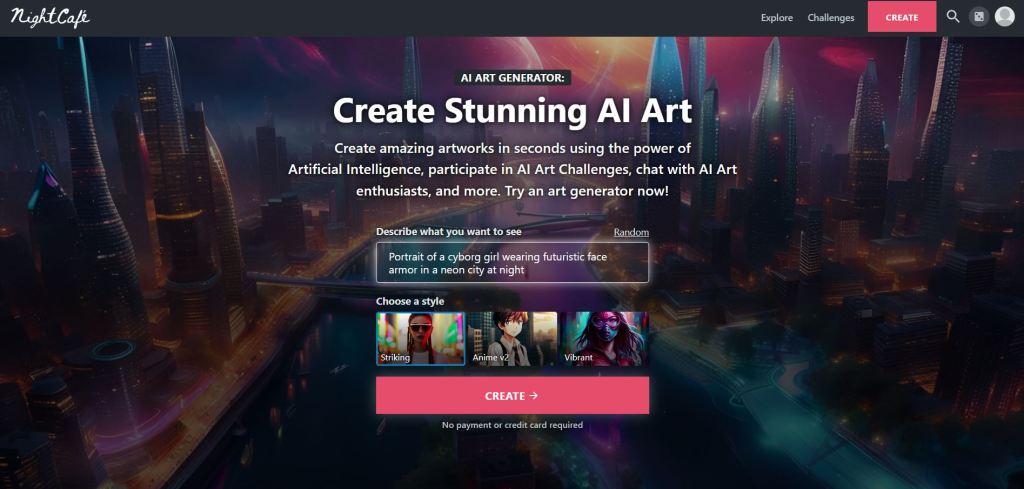Image resolution: width=1024 pixels, height=489 pixels.
Task: Select the Striking style thumbnail
Action: (x=421, y=338)
